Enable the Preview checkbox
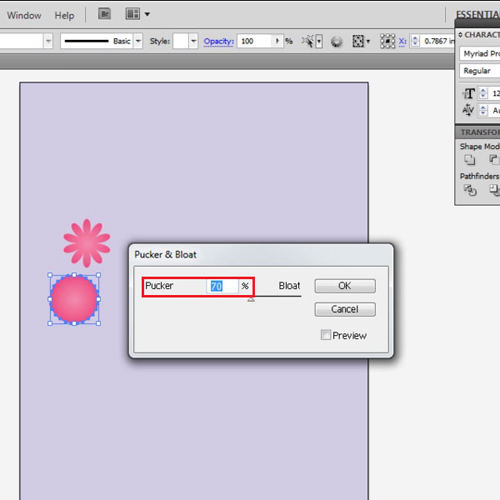The image size is (500, 500). [x=326, y=335]
